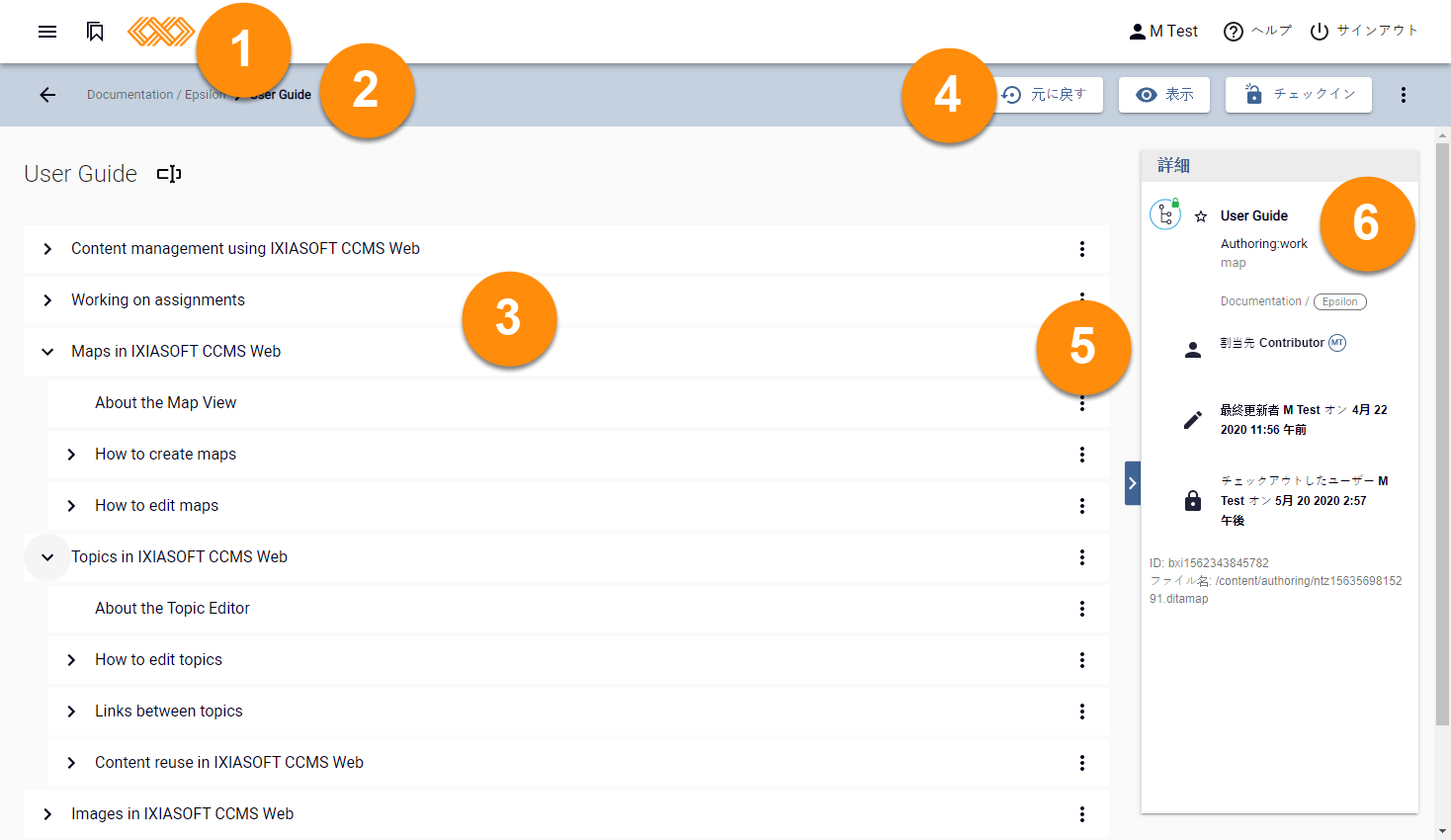1451x840 pixels.
Task: Click the User Guide breadcrumb item
Action: [x=281, y=95]
